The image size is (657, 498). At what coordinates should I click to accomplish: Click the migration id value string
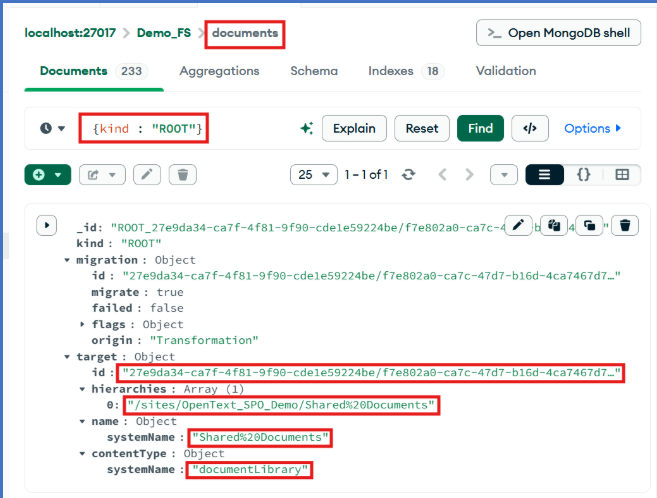point(371,276)
